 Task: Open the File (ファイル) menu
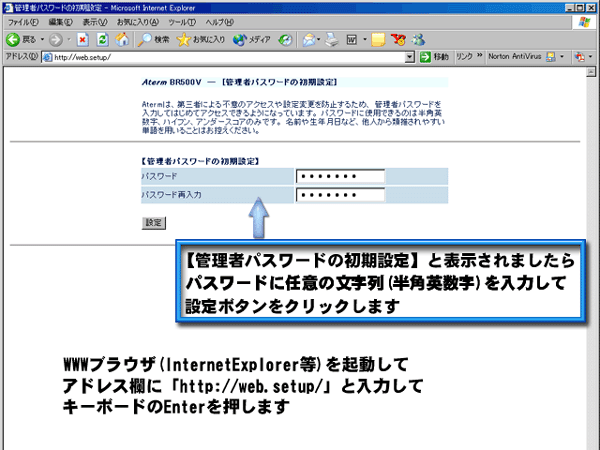23,22
